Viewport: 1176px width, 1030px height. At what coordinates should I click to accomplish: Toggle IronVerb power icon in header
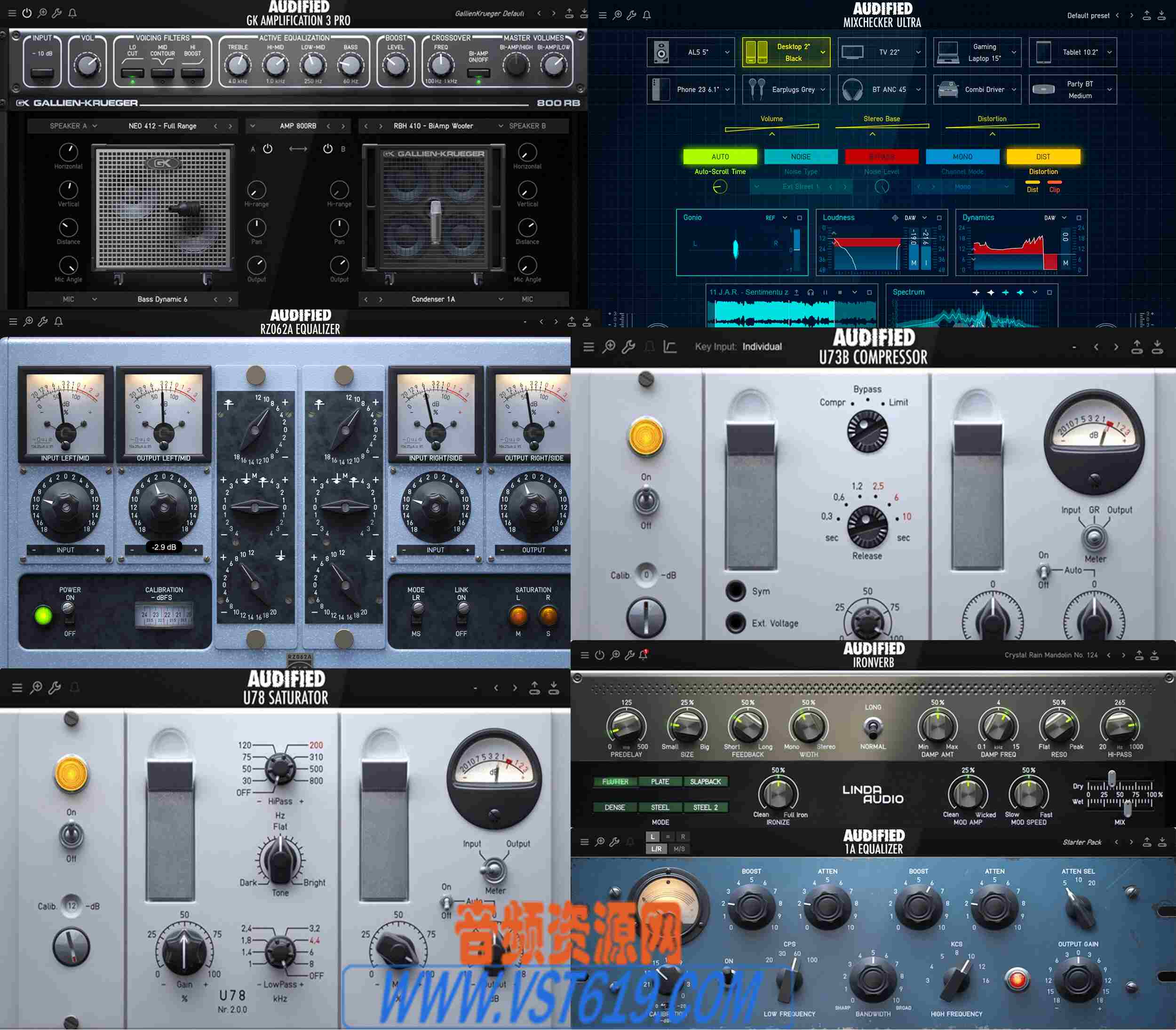point(599,655)
